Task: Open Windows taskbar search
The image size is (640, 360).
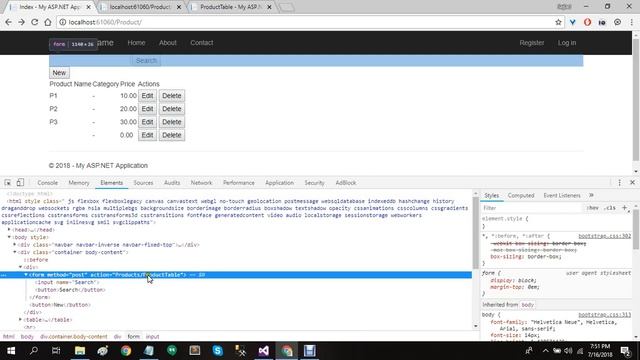Action: click(x=34, y=351)
